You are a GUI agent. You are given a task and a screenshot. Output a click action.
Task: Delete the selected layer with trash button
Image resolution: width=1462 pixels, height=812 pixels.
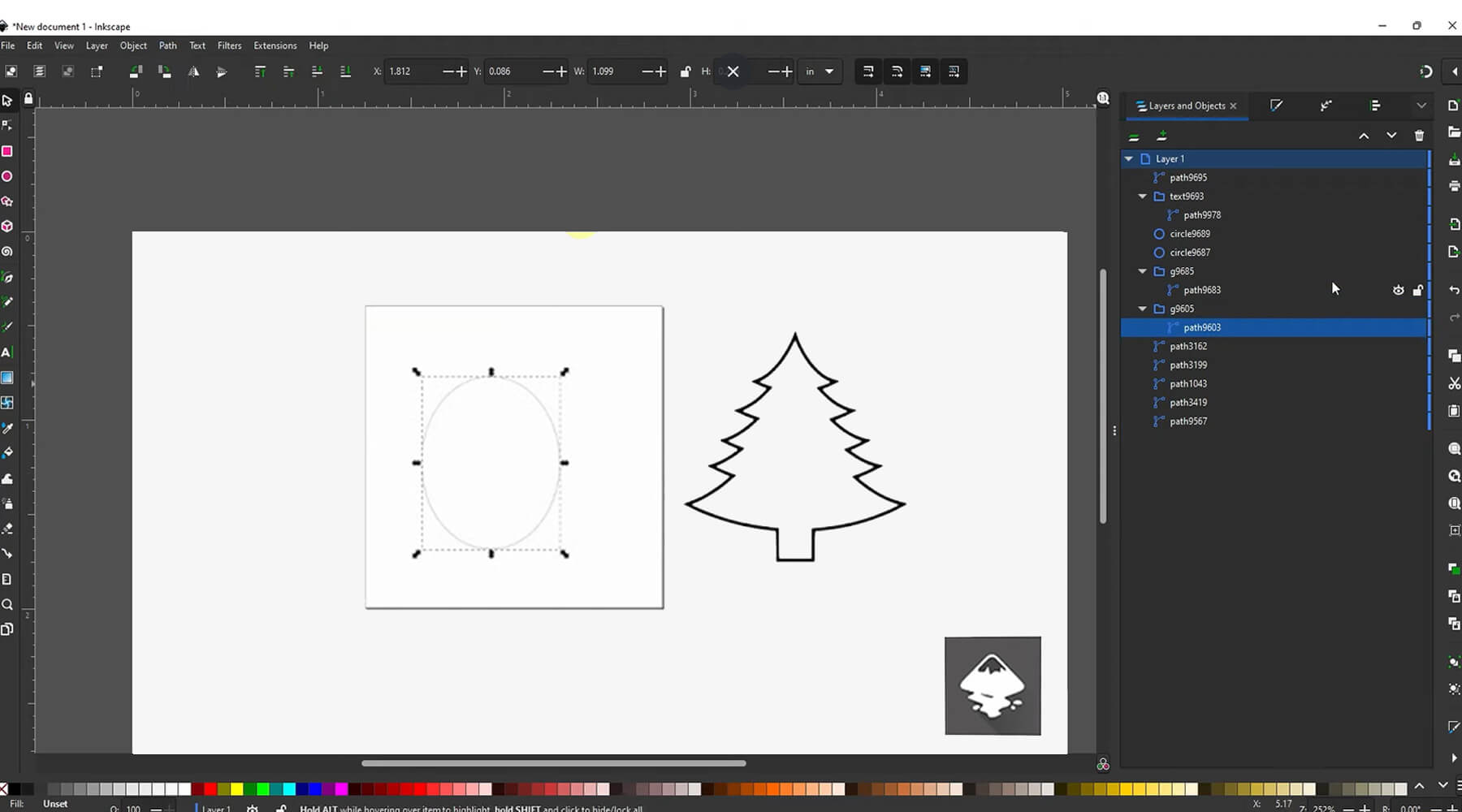click(1420, 136)
